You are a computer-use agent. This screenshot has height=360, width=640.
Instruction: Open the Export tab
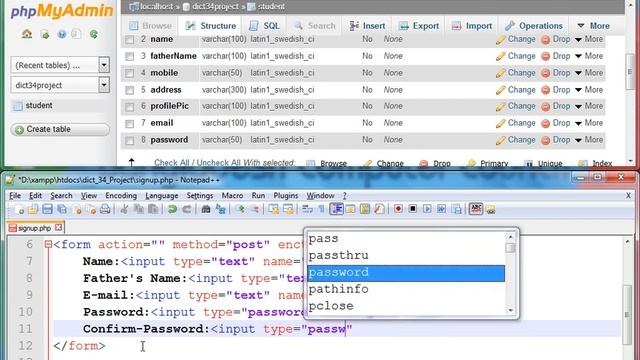(418, 26)
